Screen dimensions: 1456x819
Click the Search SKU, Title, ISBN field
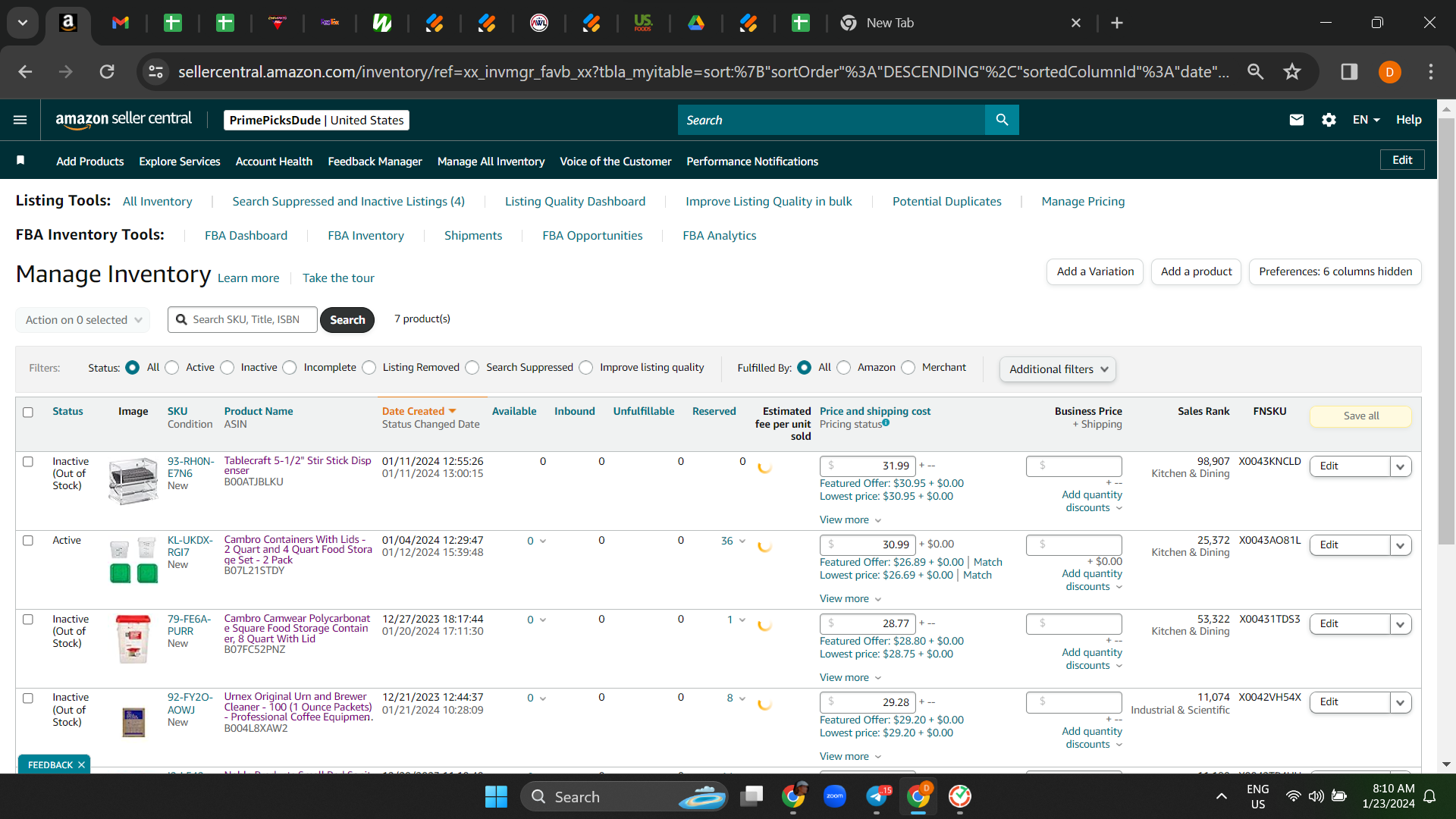pos(243,320)
